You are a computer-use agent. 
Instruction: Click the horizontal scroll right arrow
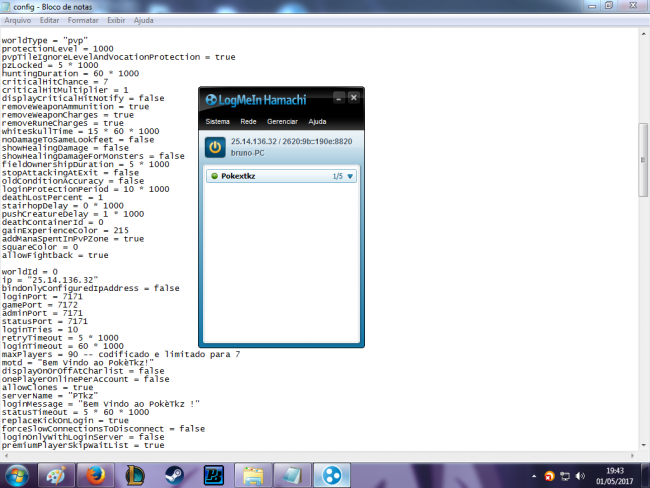tap(633, 455)
